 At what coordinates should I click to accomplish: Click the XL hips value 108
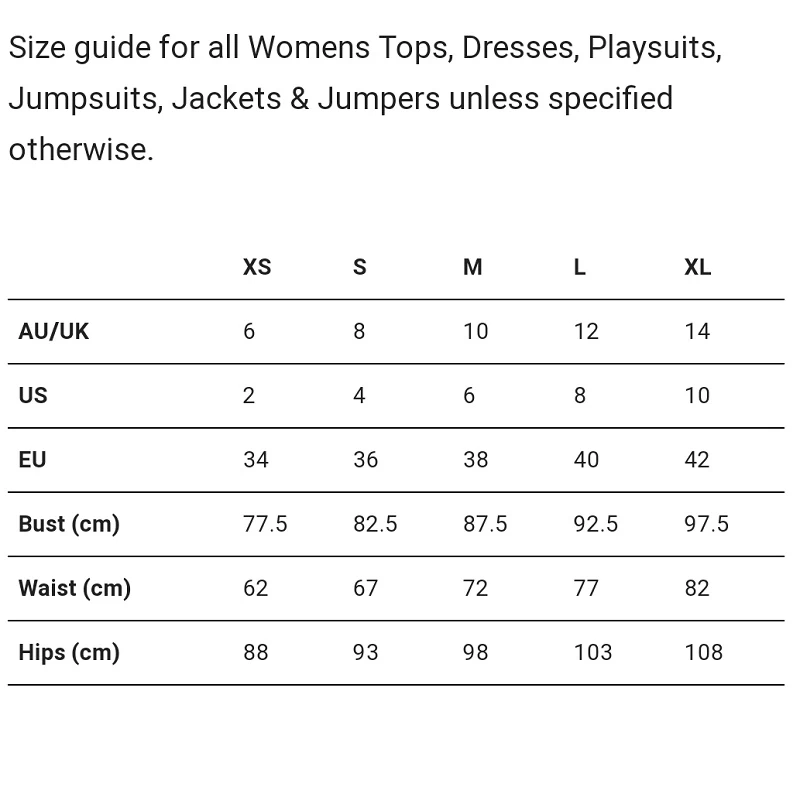point(704,652)
